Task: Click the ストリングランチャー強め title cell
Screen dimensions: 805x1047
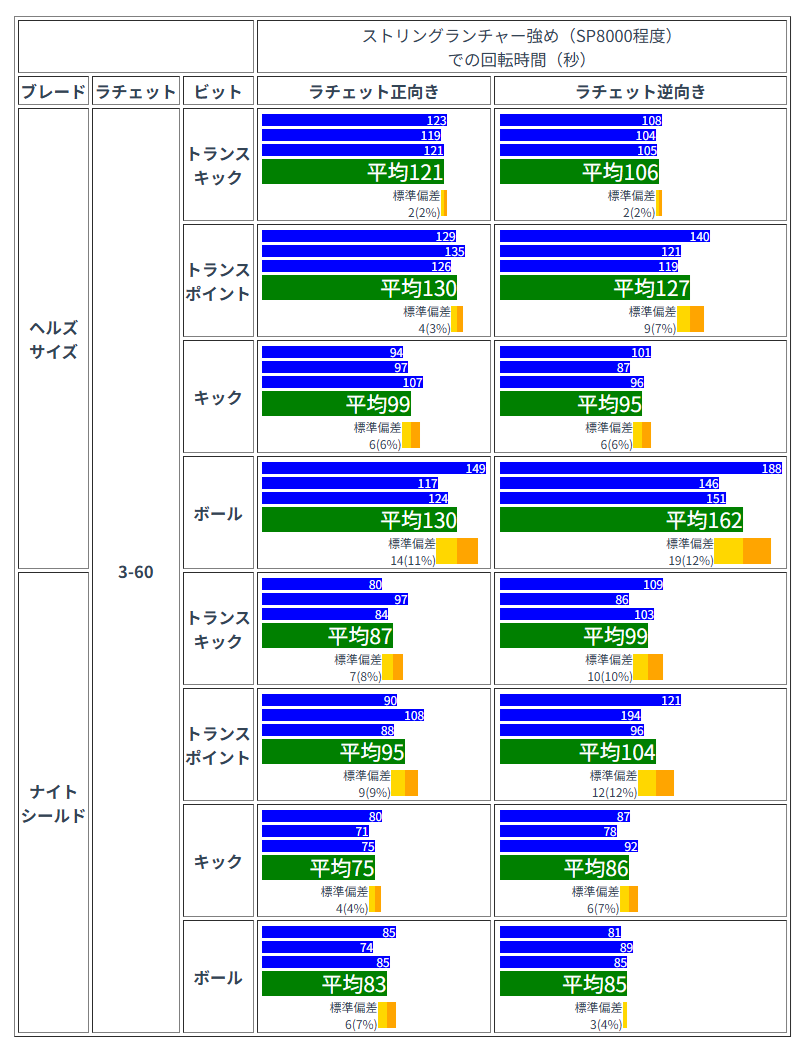Action: [522, 47]
